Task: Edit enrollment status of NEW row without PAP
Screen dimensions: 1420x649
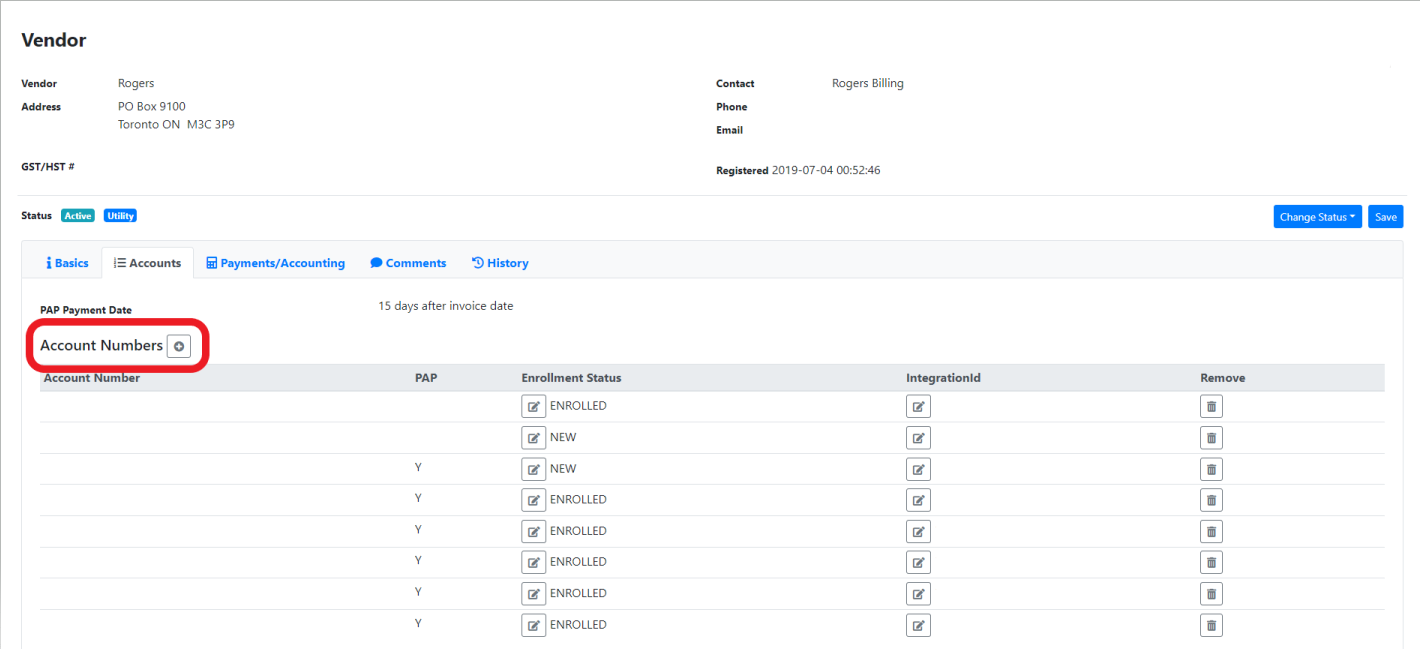Action: [x=534, y=438]
